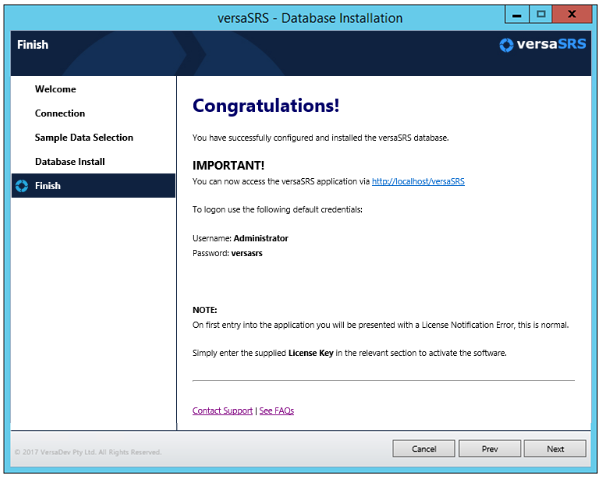Close the Database Installation window
This screenshot has height=478, width=602.
572,15
